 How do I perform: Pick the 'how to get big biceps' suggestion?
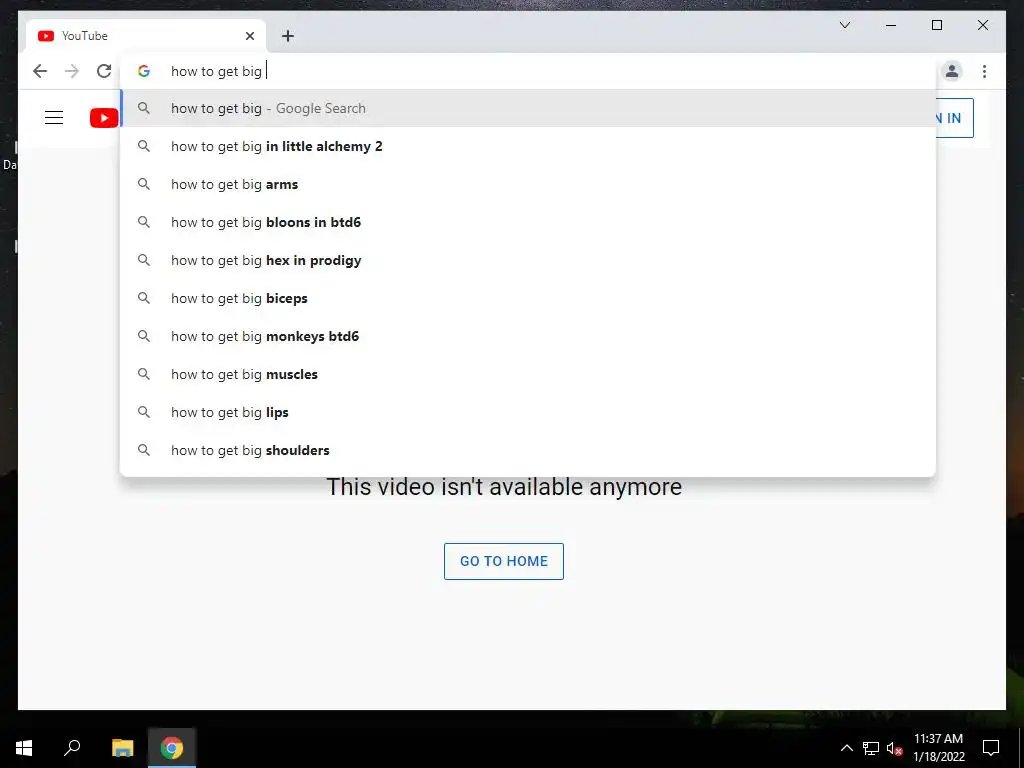[528, 298]
